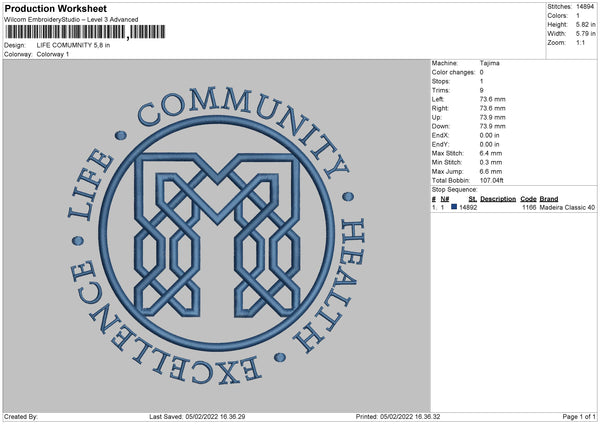Image resolution: width=600 pixels, height=424 pixels.
Task: Click the 'Created By:' label
Action: coord(21,416)
